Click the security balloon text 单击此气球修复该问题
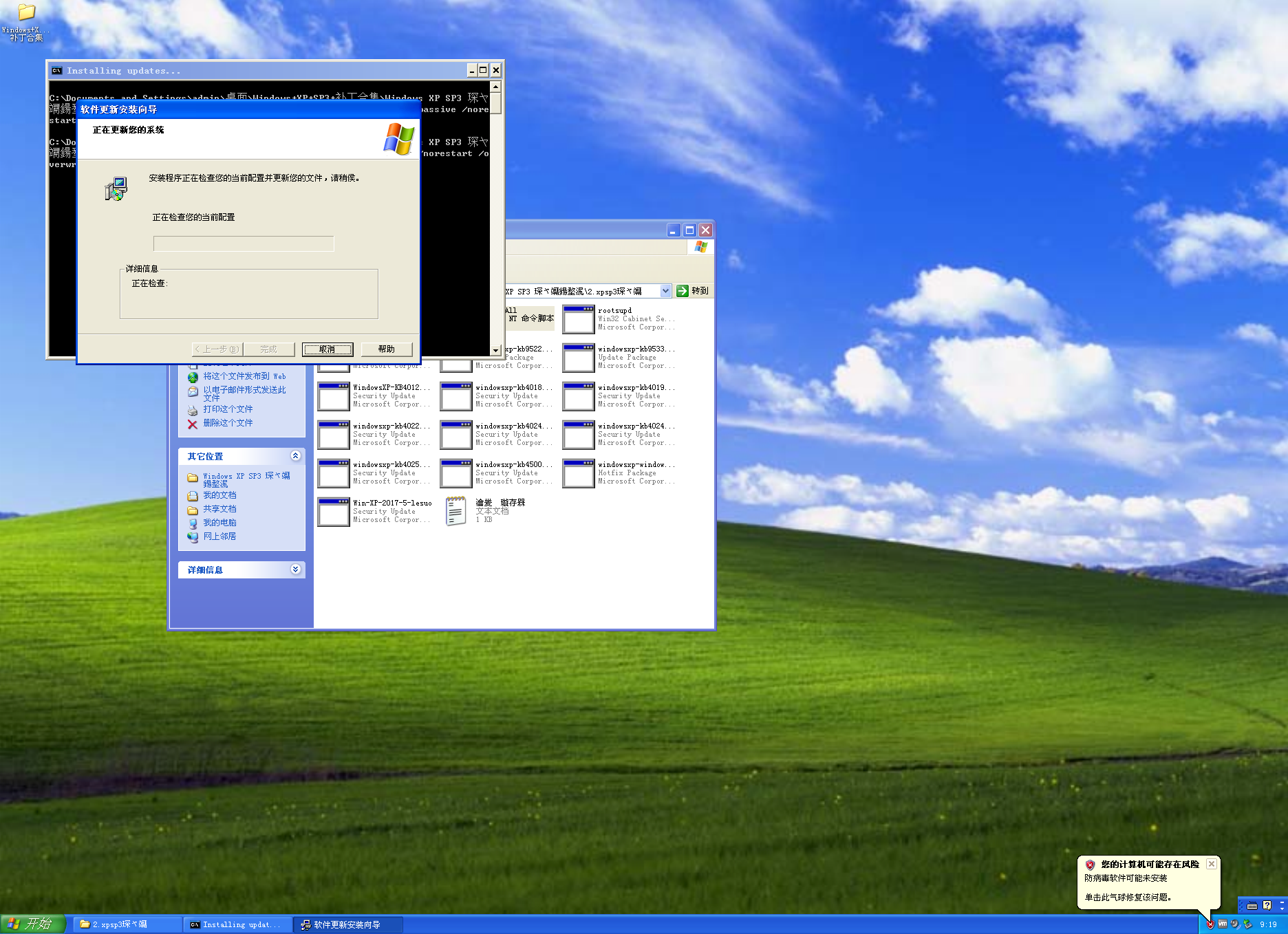 point(1128,898)
